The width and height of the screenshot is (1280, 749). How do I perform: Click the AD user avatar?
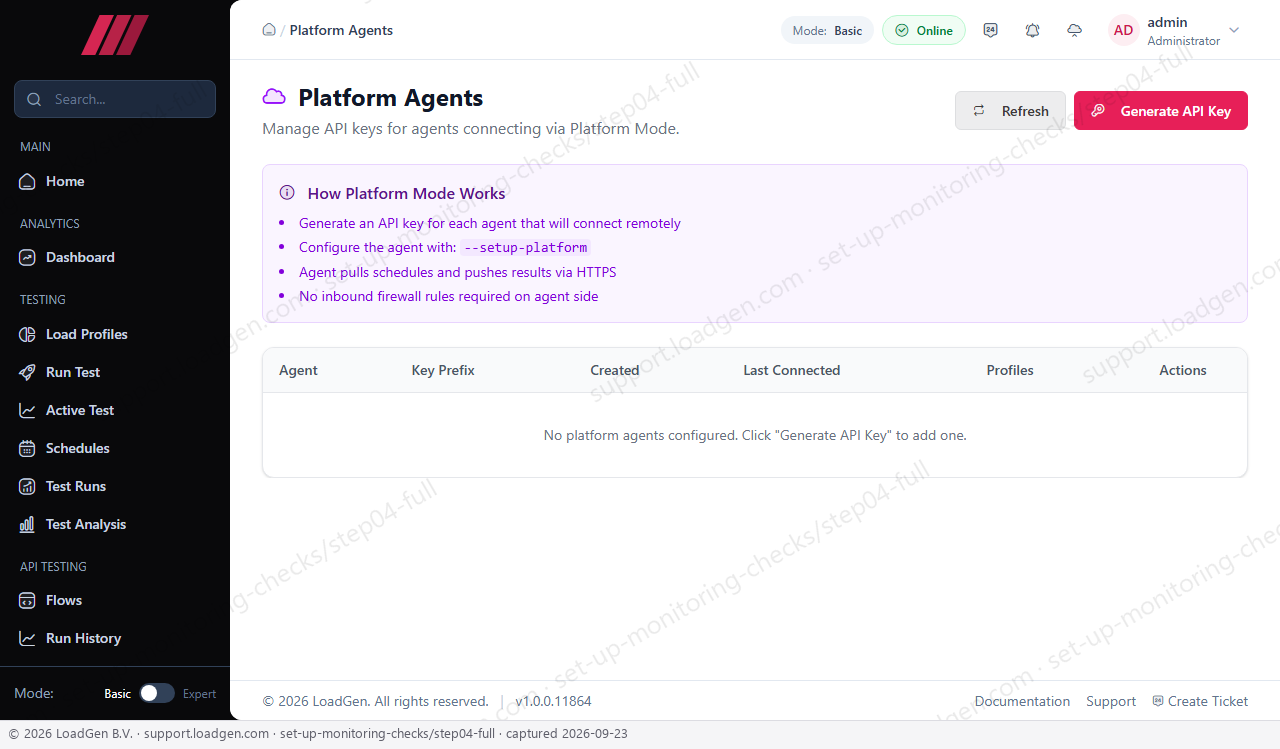point(1124,30)
